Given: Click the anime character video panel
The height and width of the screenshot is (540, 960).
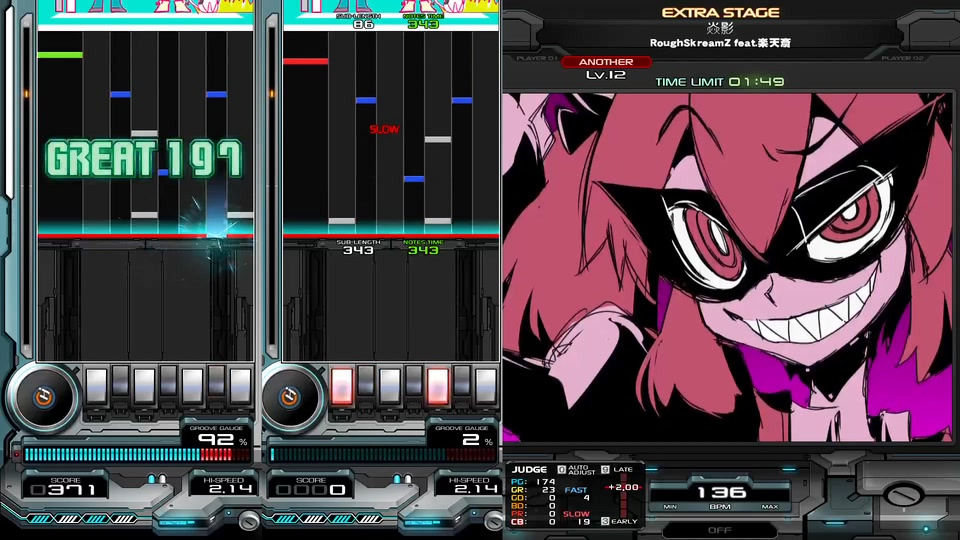Looking at the screenshot, I should click(x=727, y=267).
